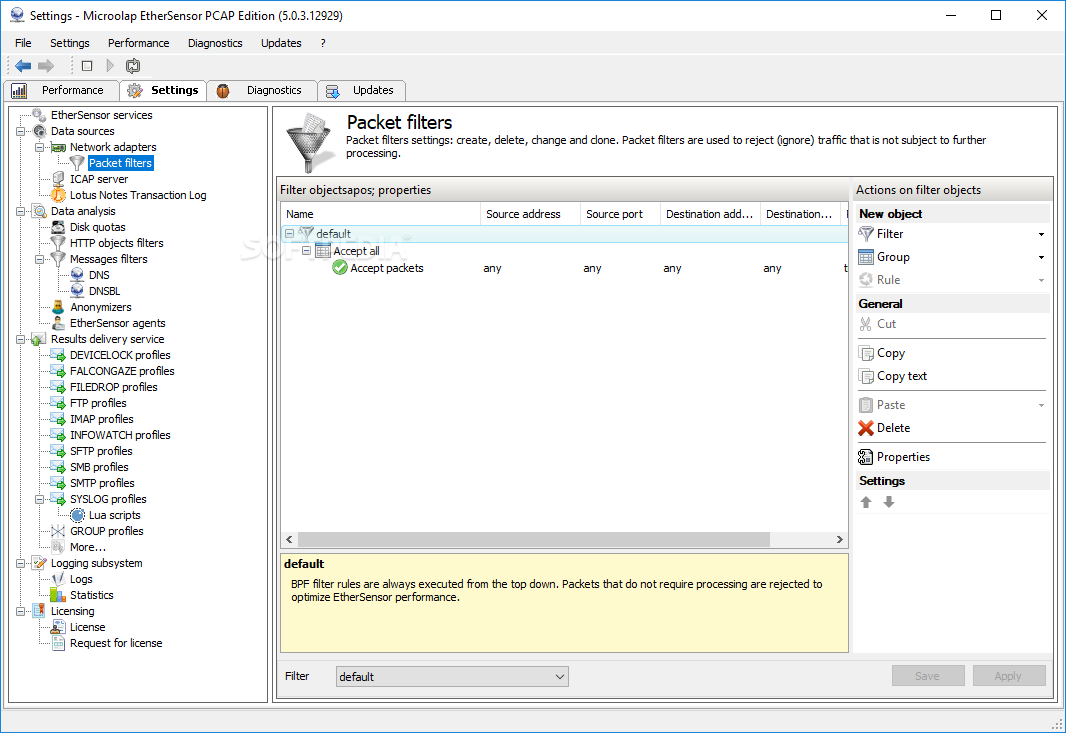Switch to the Diagnostics tab
Image resolution: width=1066 pixels, height=733 pixels.
(x=262, y=90)
